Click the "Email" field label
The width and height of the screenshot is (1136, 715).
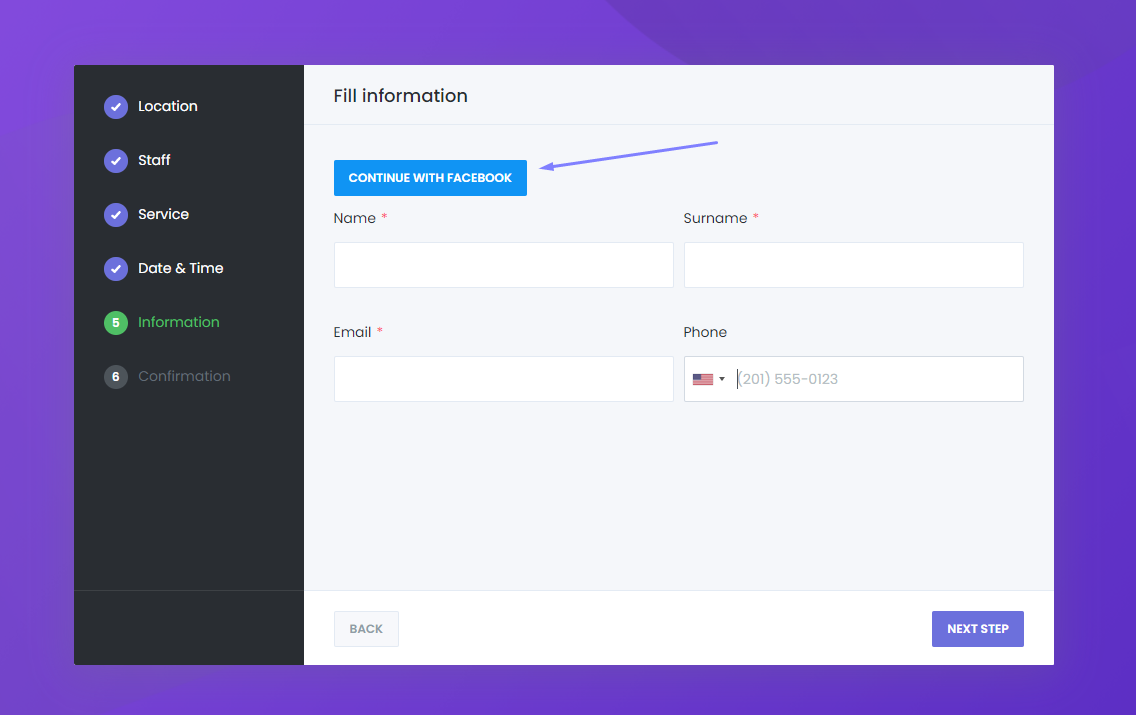click(x=352, y=332)
